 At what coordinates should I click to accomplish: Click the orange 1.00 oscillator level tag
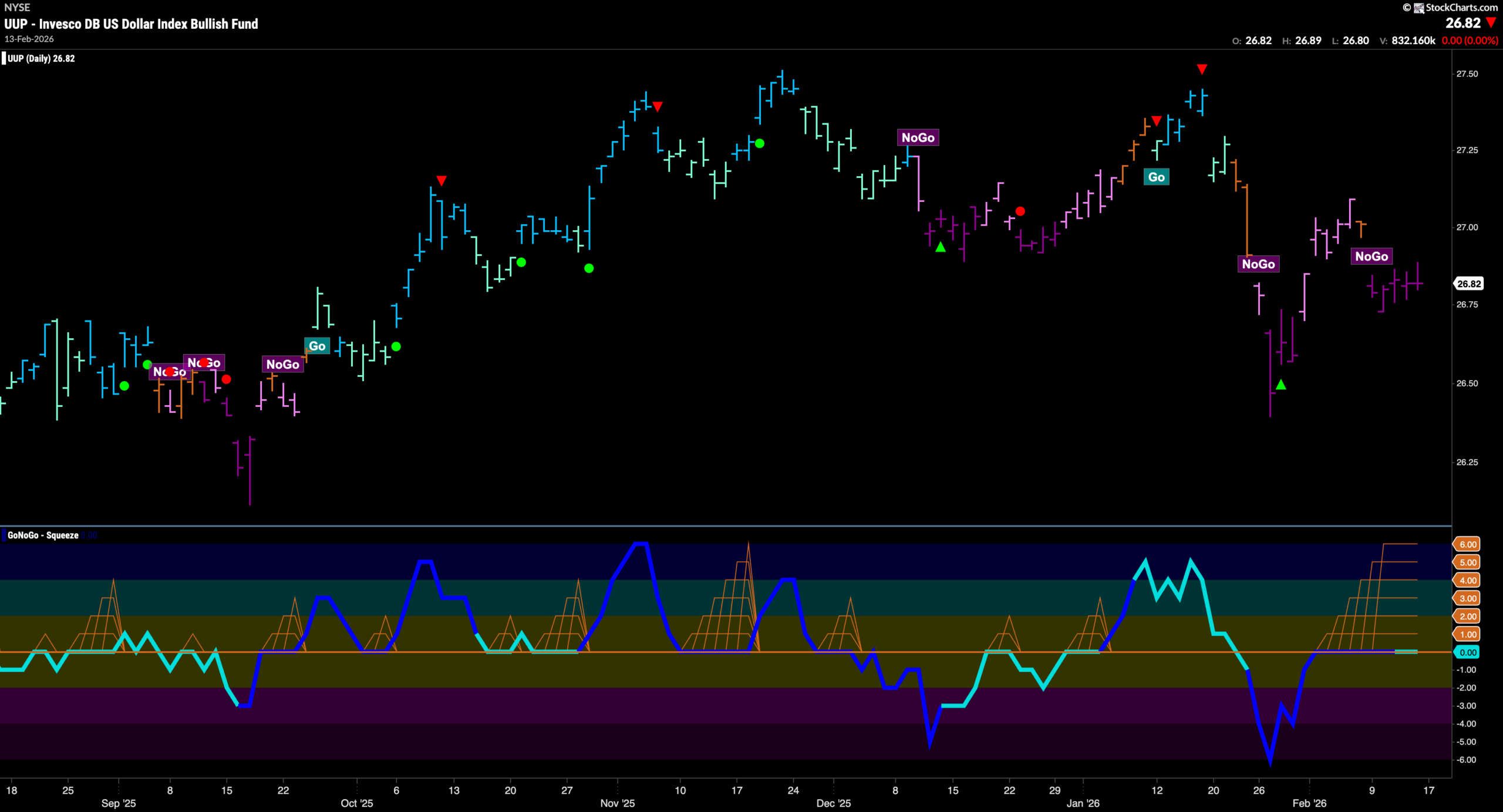tap(1467, 635)
